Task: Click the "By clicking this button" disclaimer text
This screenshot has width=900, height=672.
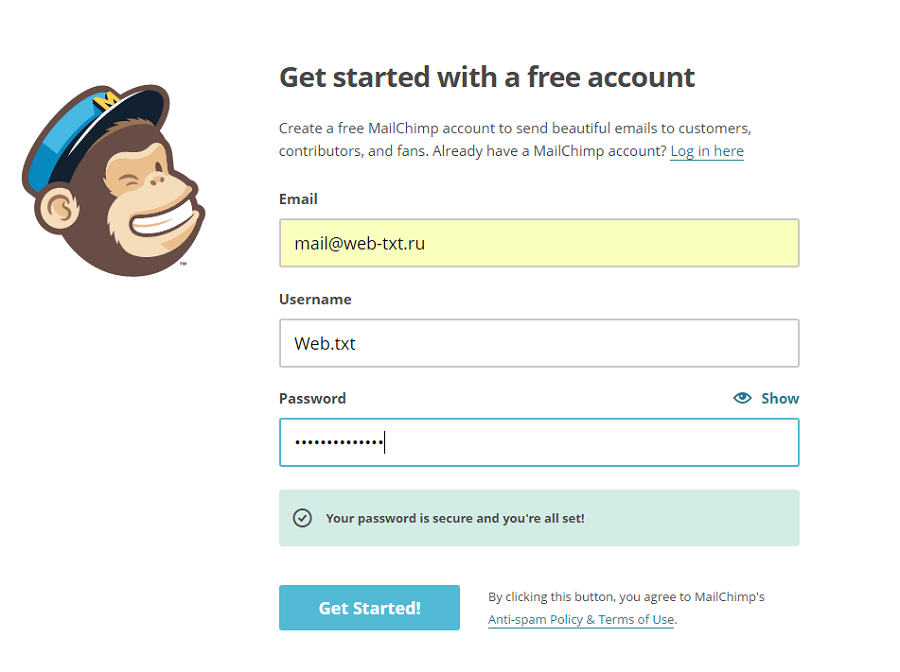Action: (626, 597)
